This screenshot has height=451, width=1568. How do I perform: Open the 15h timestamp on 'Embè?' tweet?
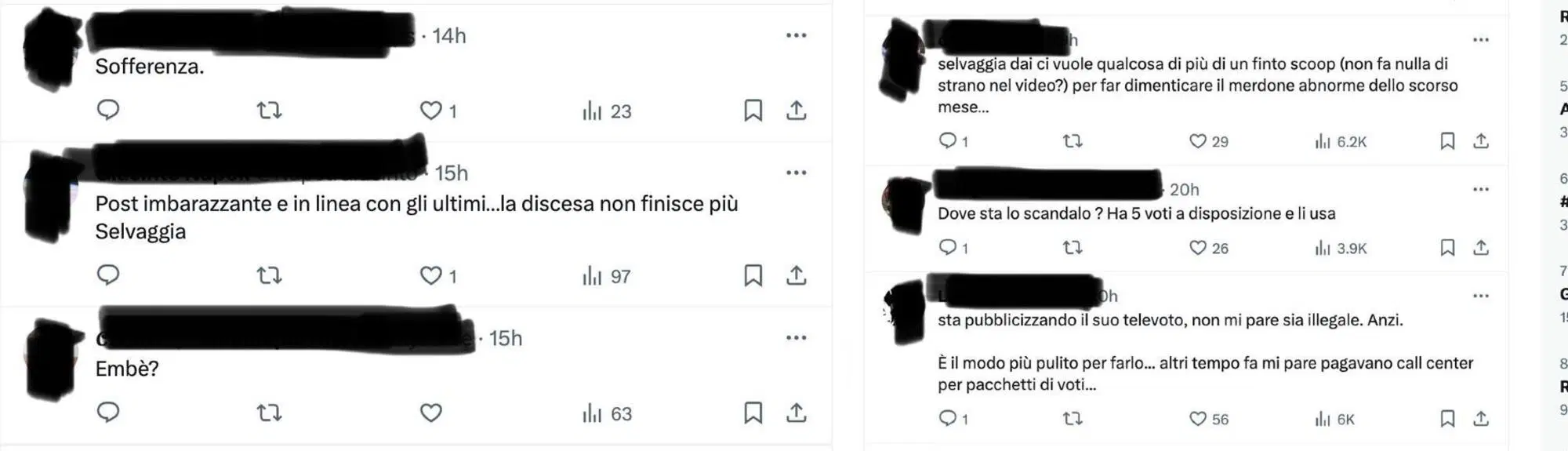505,338
